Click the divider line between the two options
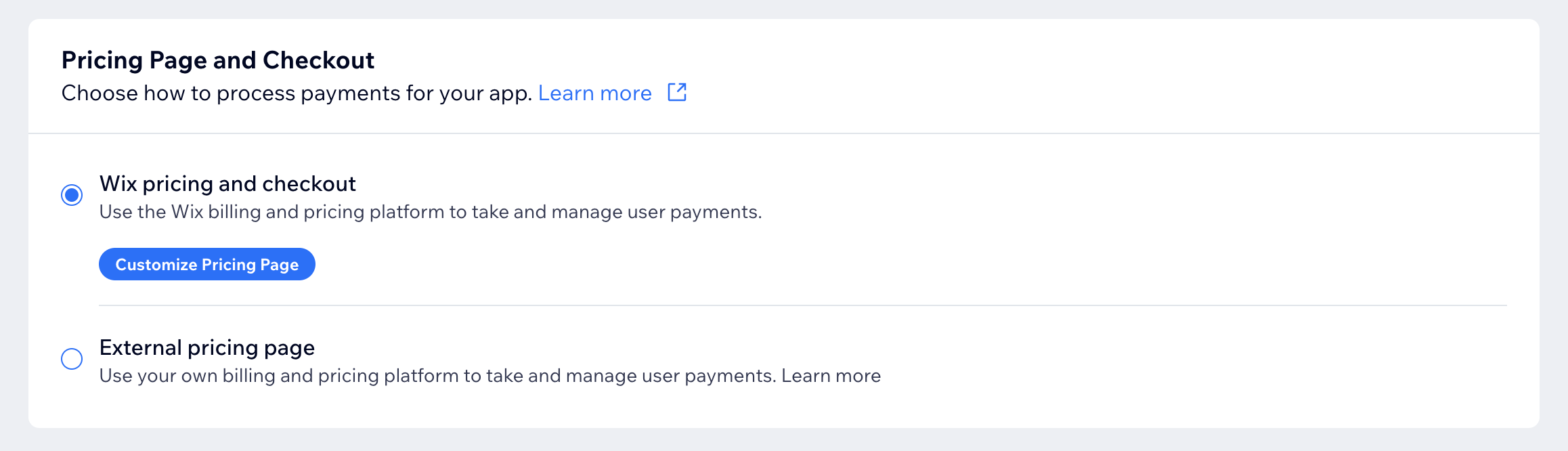Screen dimensions: 1568x451 click(803, 305)
